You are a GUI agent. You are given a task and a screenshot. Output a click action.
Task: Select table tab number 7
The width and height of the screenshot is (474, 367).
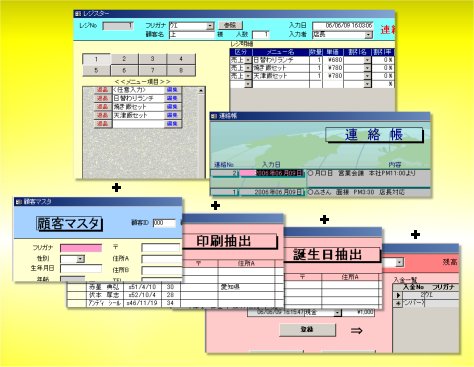pyautogui.click(x=152, y=70)
